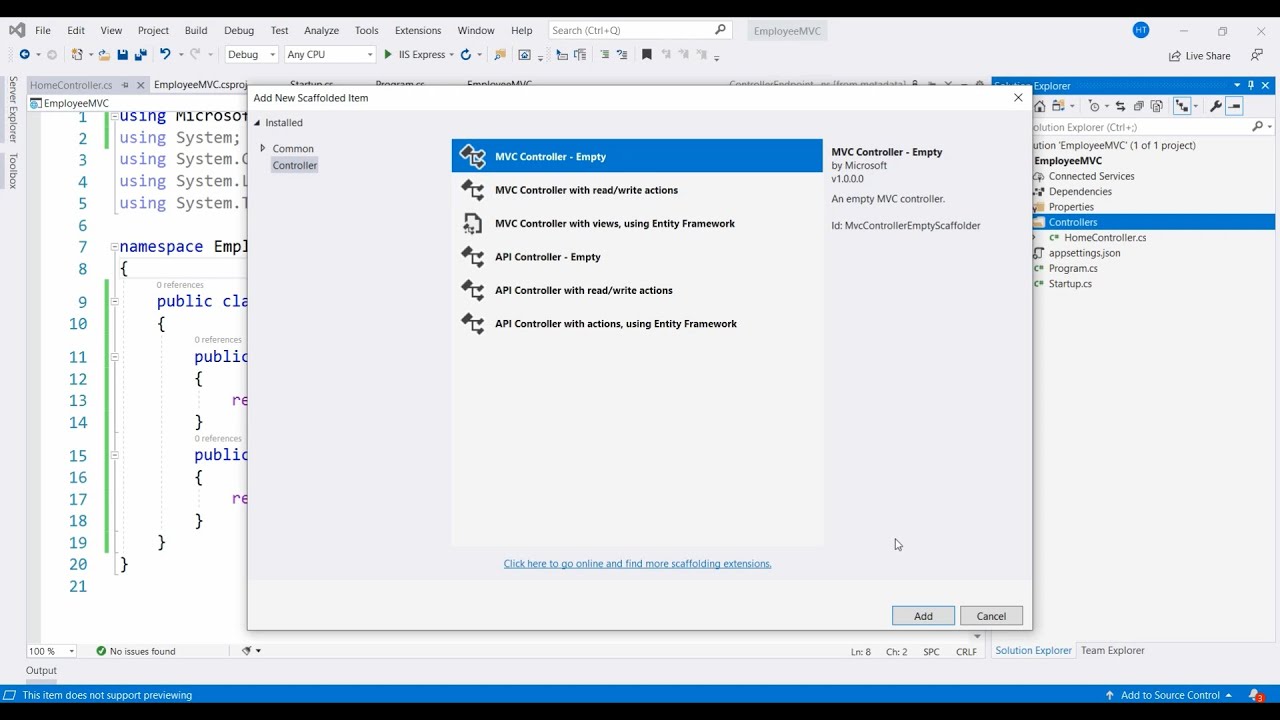Viewport: 1280px width, 720px height.
Task: Open the File menu
Action: (43, 30)
